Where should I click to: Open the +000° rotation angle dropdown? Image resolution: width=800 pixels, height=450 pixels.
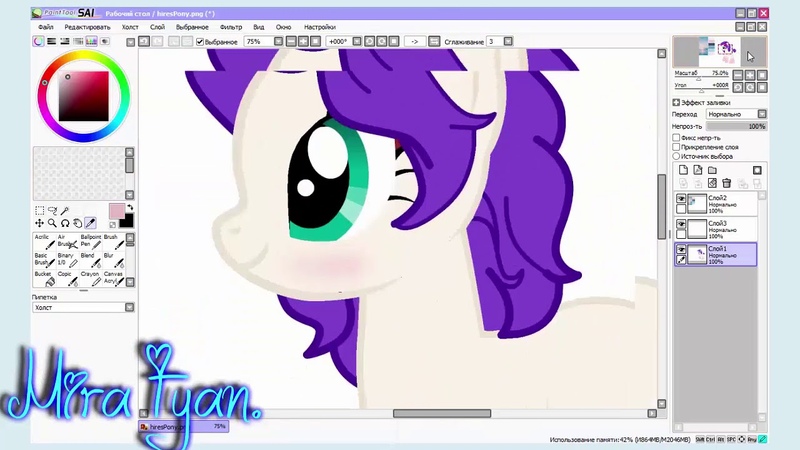pyautogui.click(x=357, y=41)
